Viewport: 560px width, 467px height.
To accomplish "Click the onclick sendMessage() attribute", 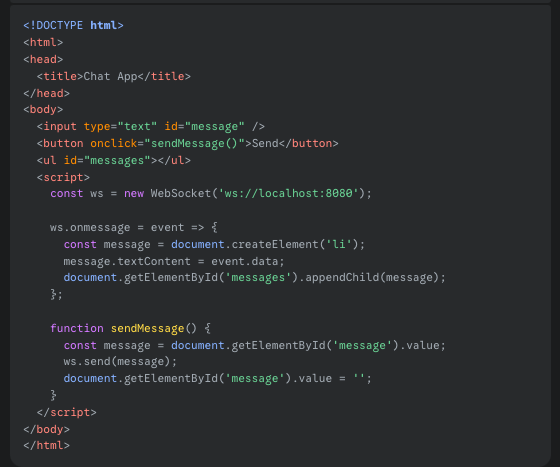I will (168, 143).
